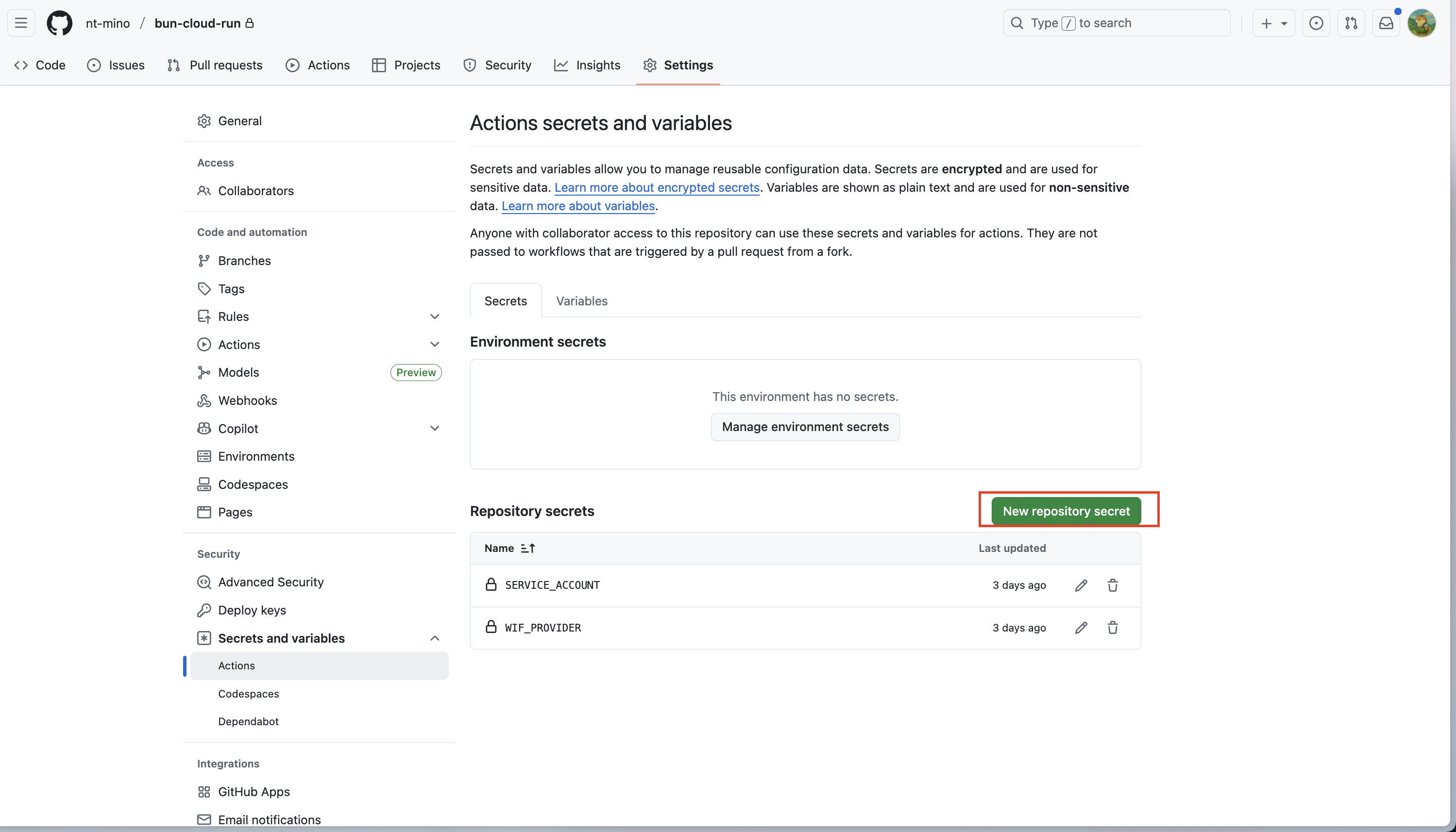
Task: Open issues icon in top header
Action: 1316,23
